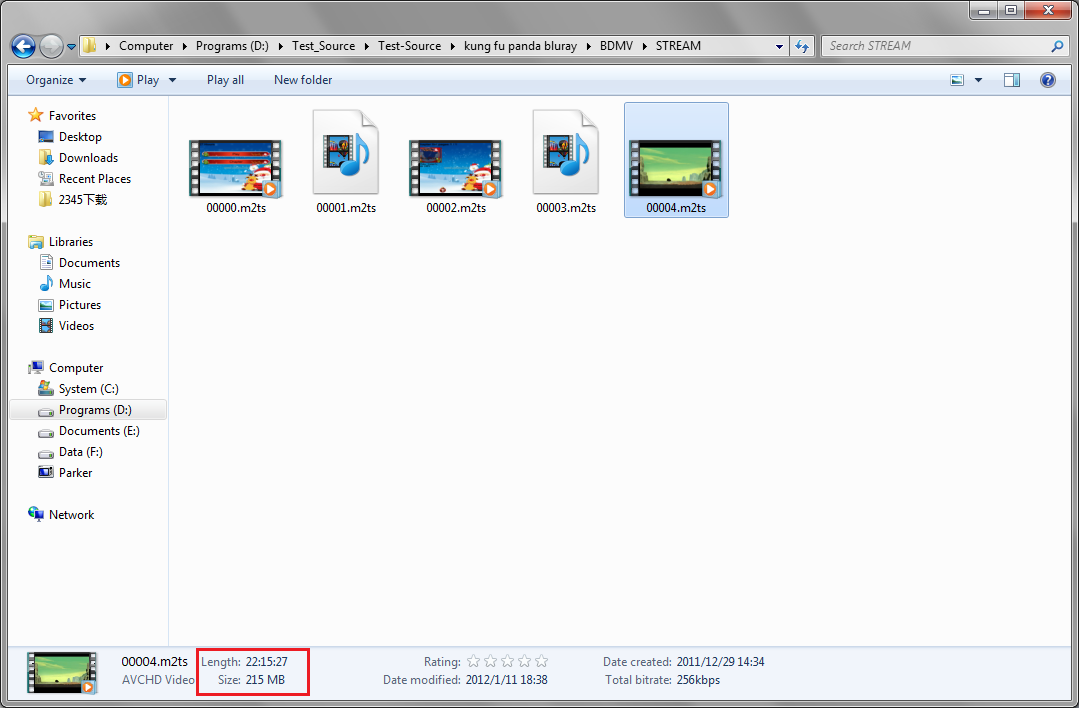The height and width of the screenshot is (708, 1079).
Task: Click the greyed Forward arrow button
Action: 52,46
